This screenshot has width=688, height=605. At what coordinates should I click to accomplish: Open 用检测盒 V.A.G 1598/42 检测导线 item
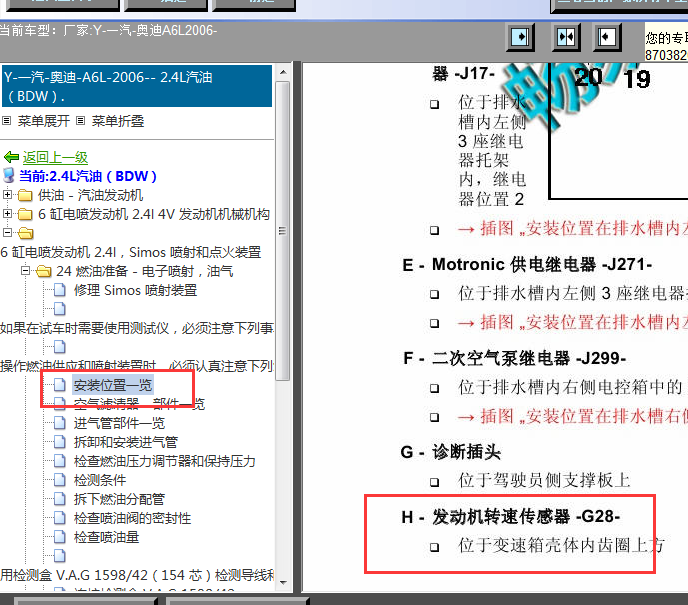click(x=137, y=575)
